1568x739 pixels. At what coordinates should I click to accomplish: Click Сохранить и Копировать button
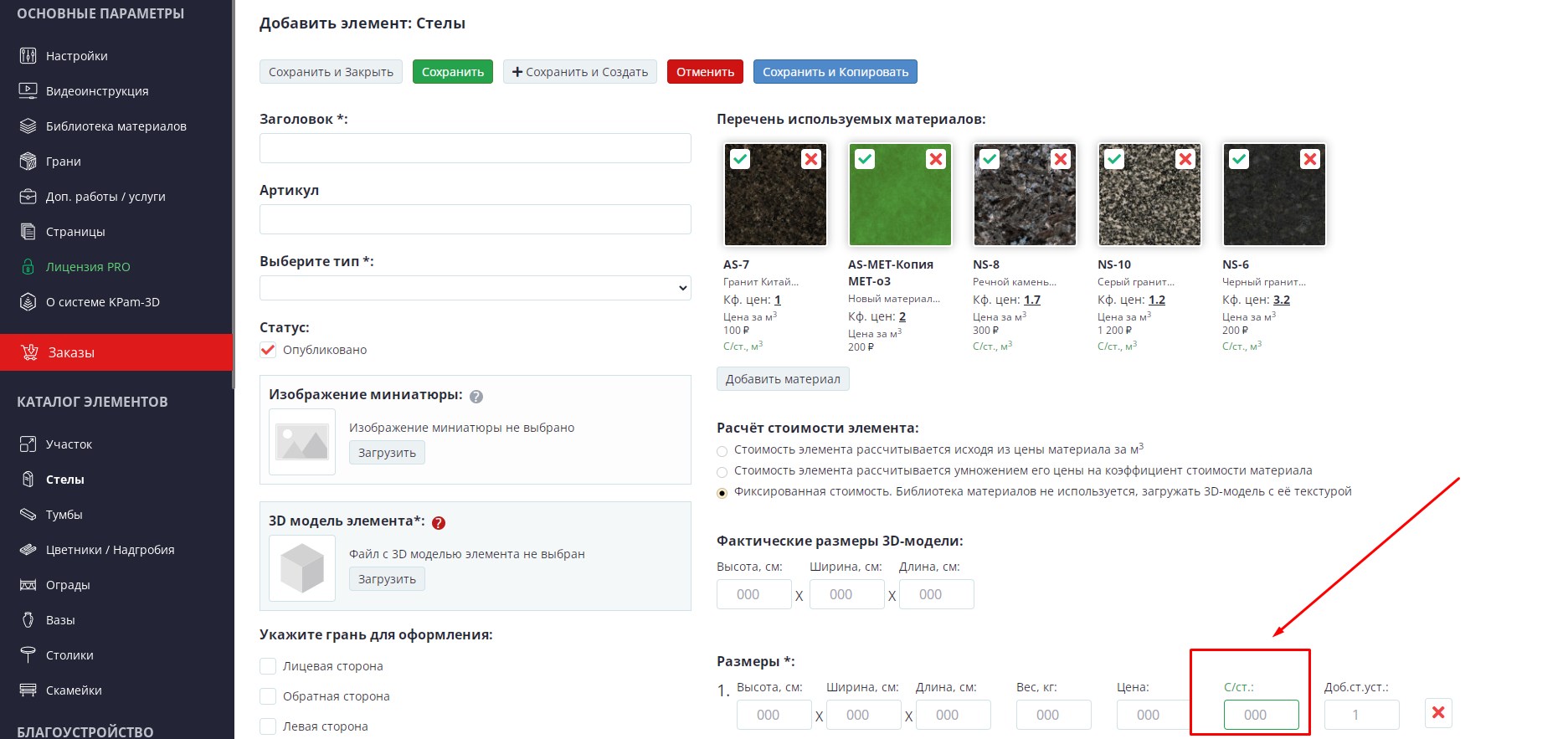pyautogui.click(x=835, y=72)
